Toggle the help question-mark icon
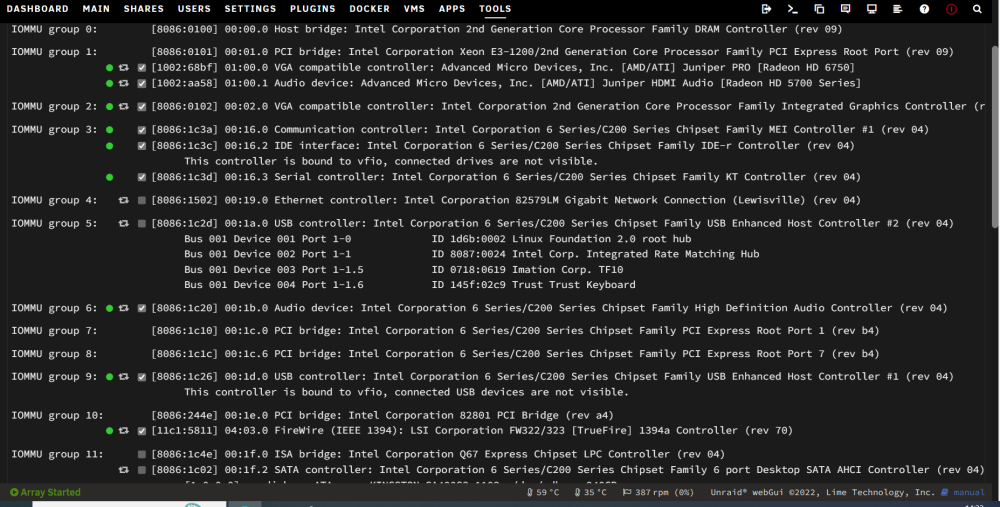Screen dimensions: 1000x507 pyautogui.click(x=924, y=9)
